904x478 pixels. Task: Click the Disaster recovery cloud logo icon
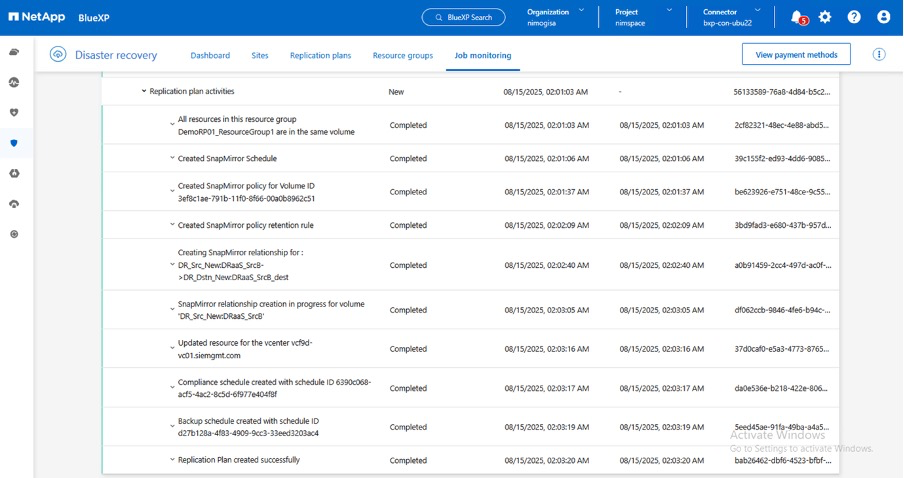pos(58,55)
